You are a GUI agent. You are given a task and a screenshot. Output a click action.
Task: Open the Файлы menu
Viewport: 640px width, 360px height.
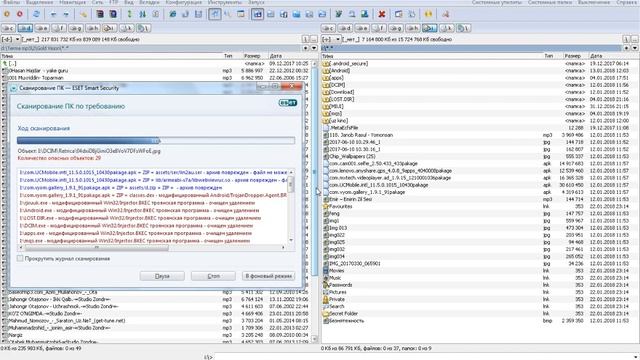(x=11, y=2)
